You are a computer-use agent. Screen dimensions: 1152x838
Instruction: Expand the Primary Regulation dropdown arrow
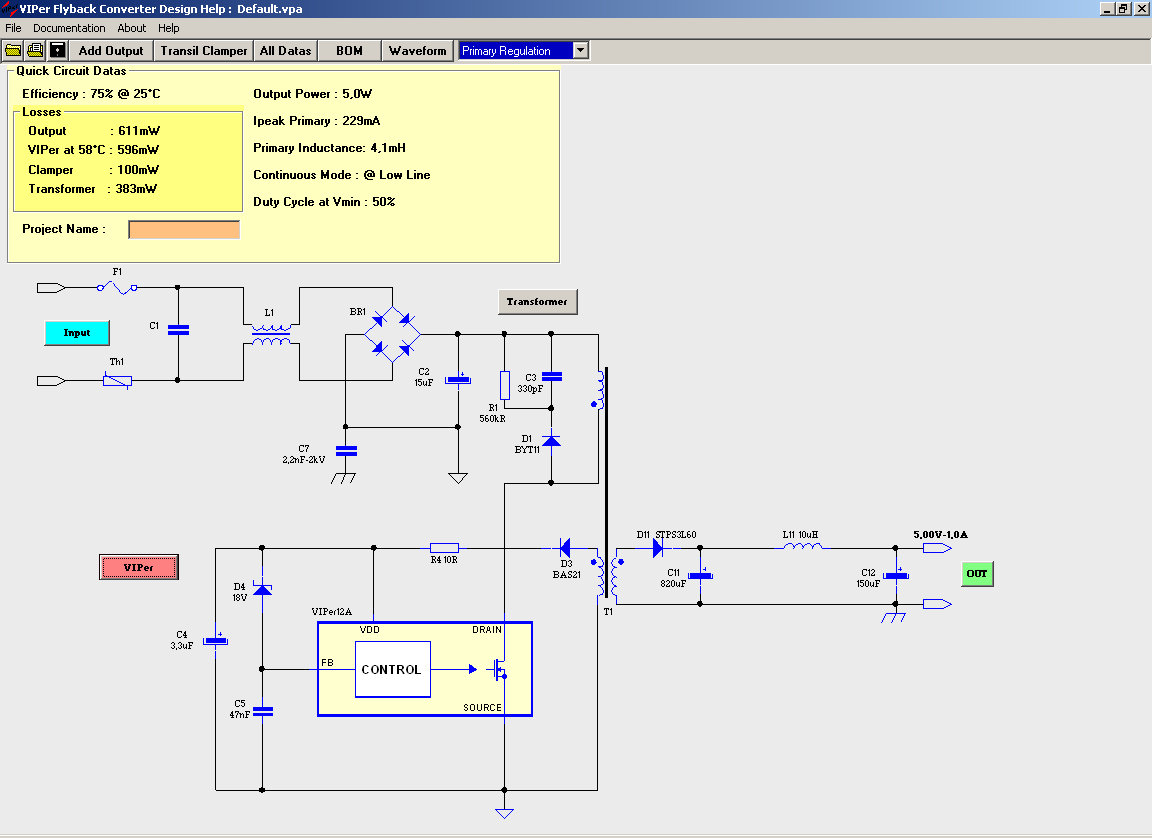pos(580,50)
